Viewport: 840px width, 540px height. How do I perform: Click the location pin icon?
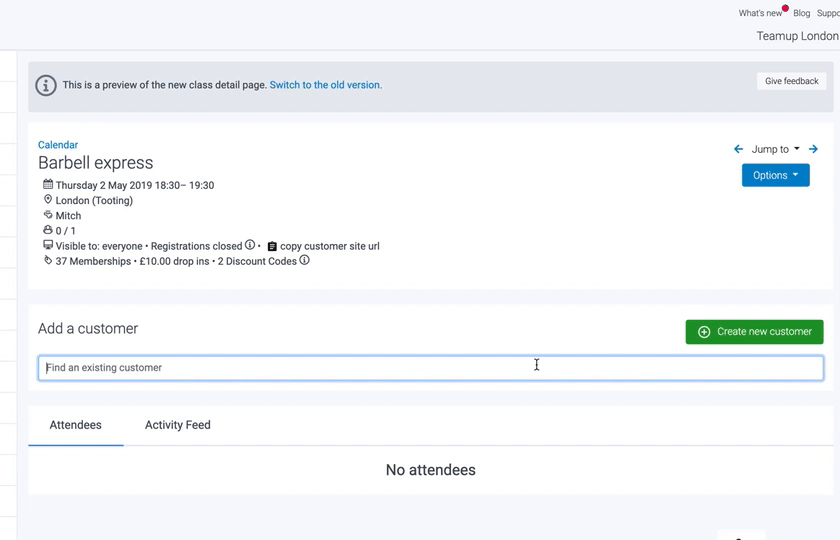click(48, 200)
